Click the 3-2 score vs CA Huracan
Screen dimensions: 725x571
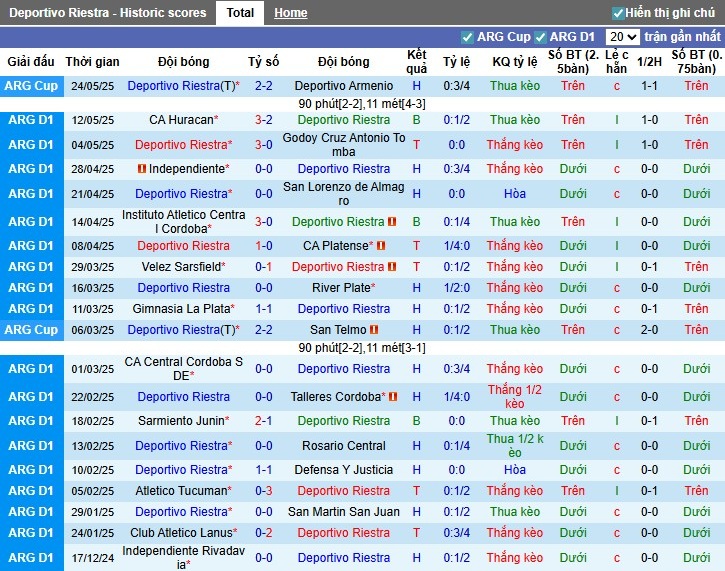pos(264,120)
